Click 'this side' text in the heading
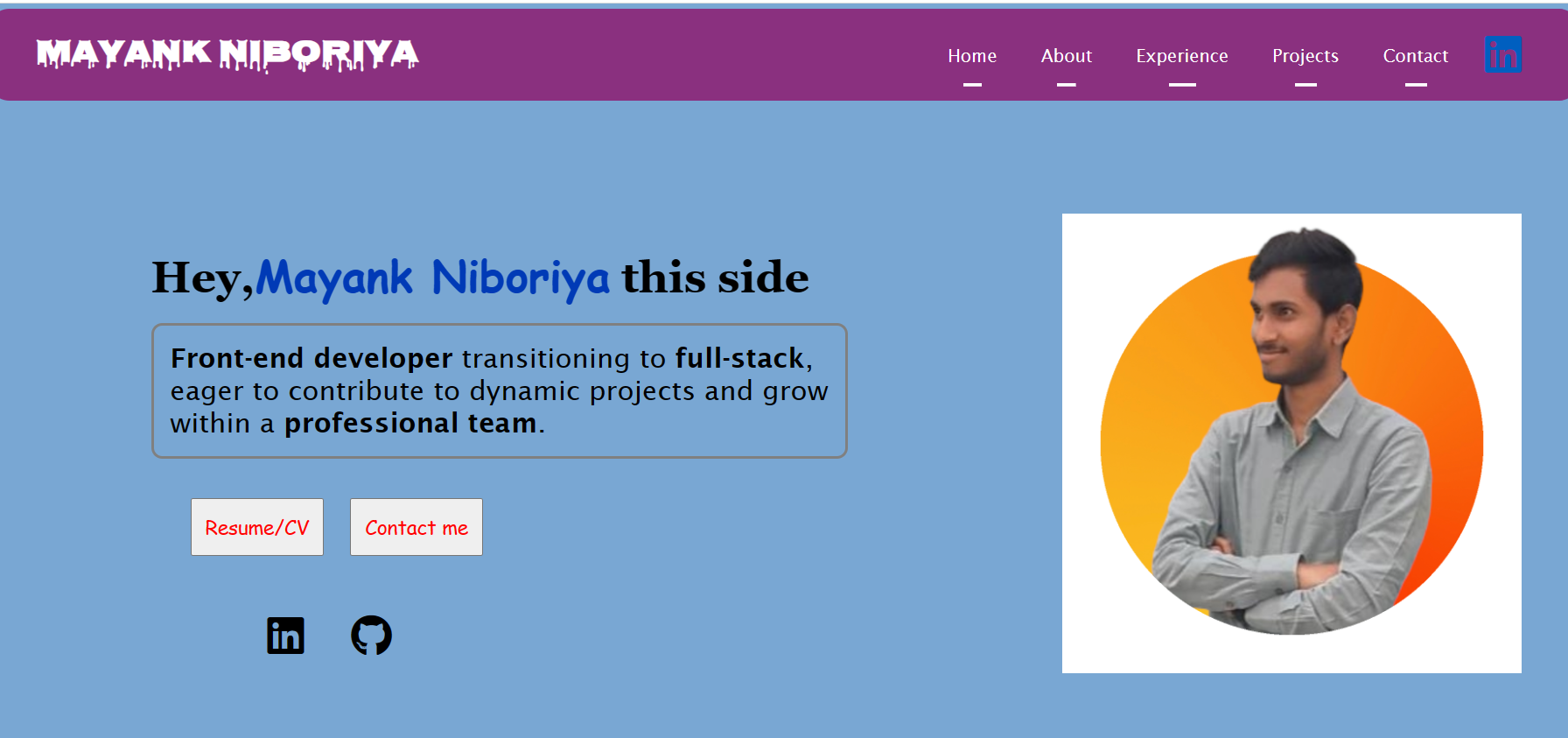 (715, 278)
